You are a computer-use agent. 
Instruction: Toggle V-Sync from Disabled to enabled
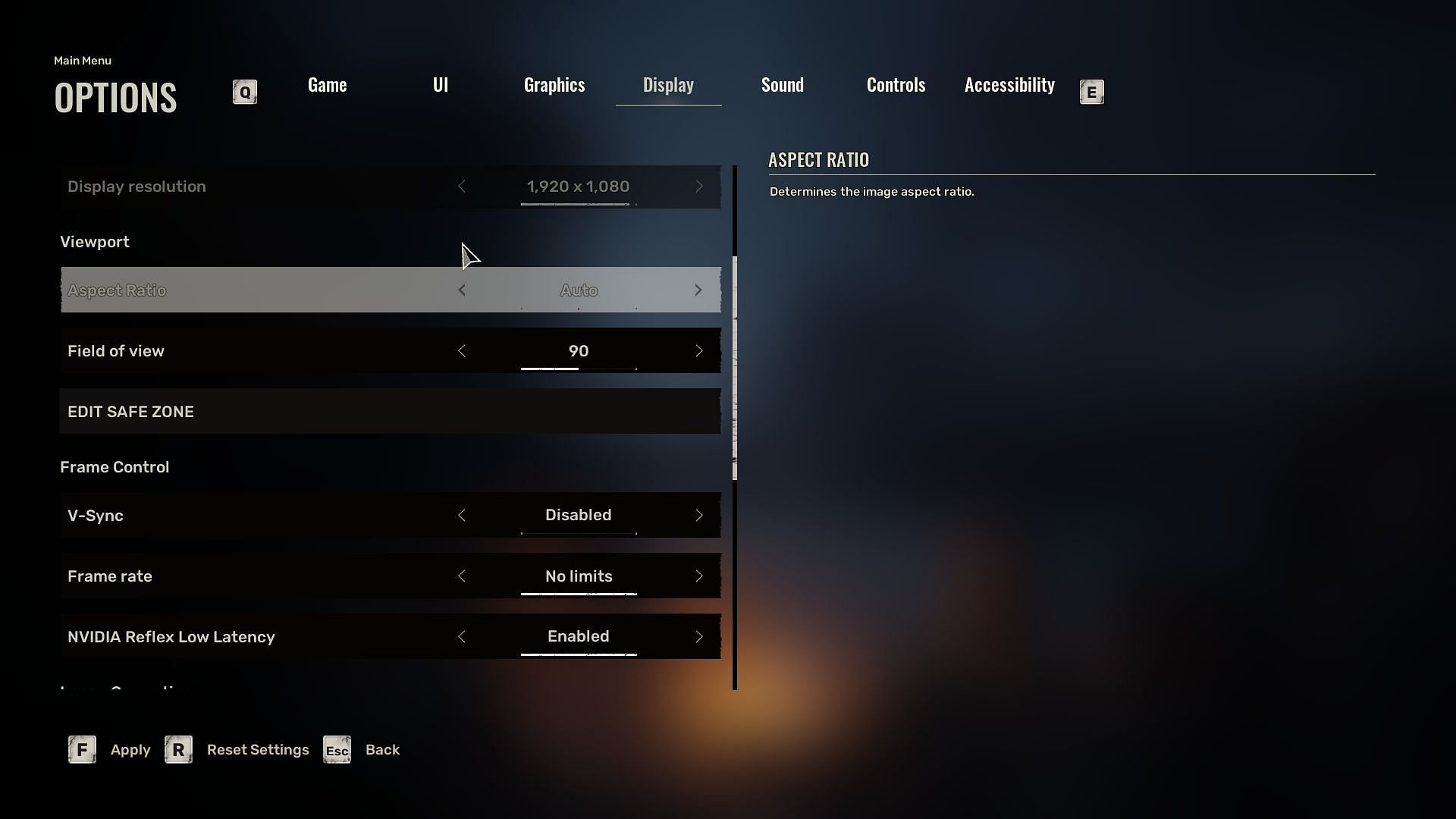pyautogui.click(x=698, y=515)
